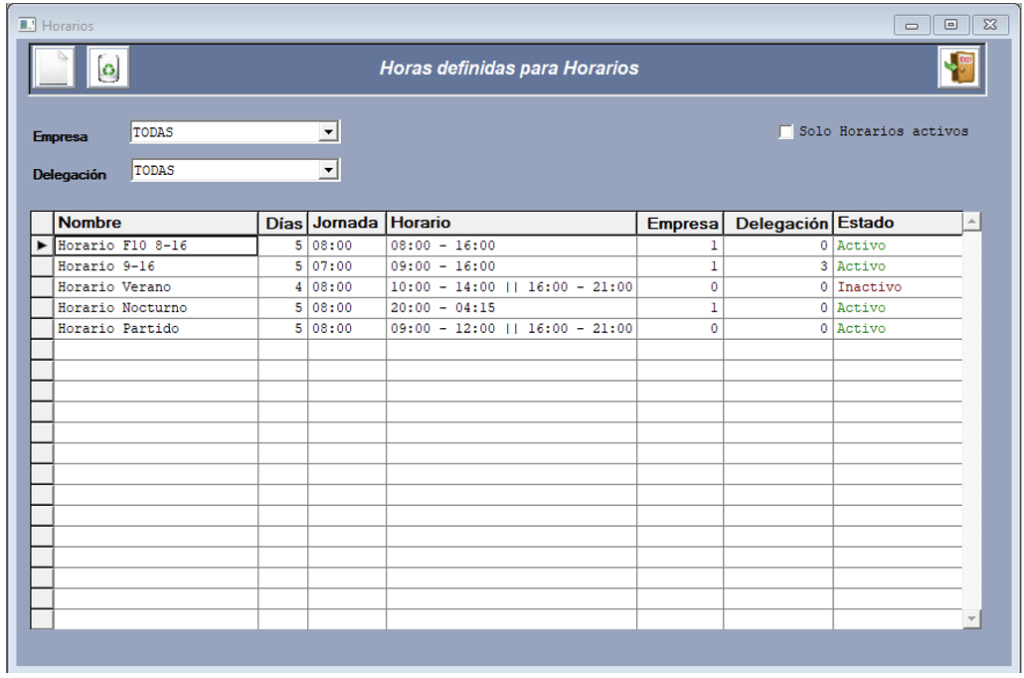Click the row selector arrow for Horario F10 8-16
Image resolution: width=1024 pixels, height=678 pixels.
[42, 246]
